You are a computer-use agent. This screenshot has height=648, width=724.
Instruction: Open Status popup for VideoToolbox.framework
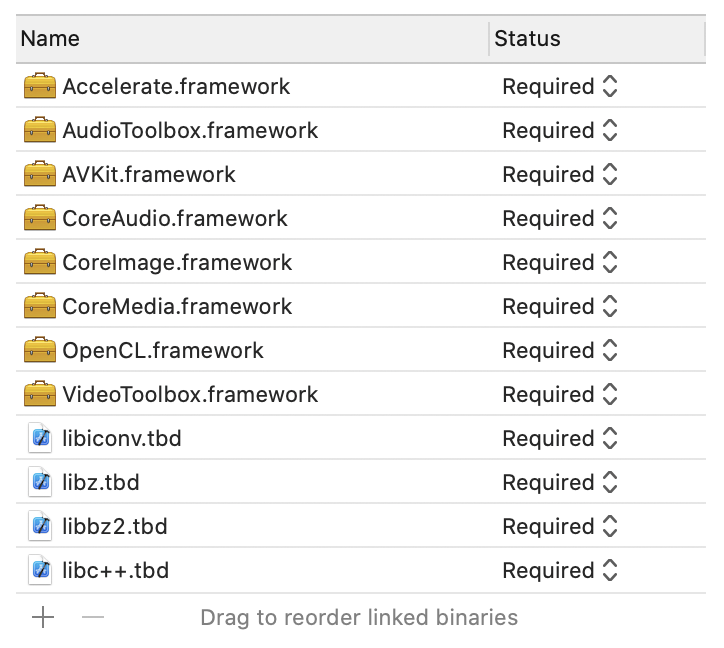pyautogui.click(x=560, y=395)
